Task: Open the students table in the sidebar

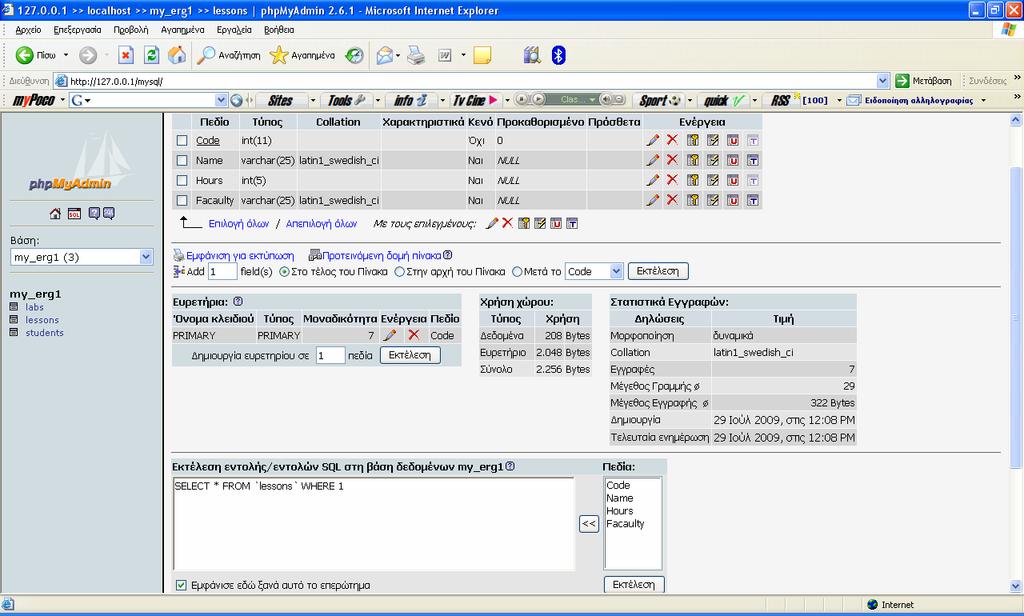Action: [44, 332]
